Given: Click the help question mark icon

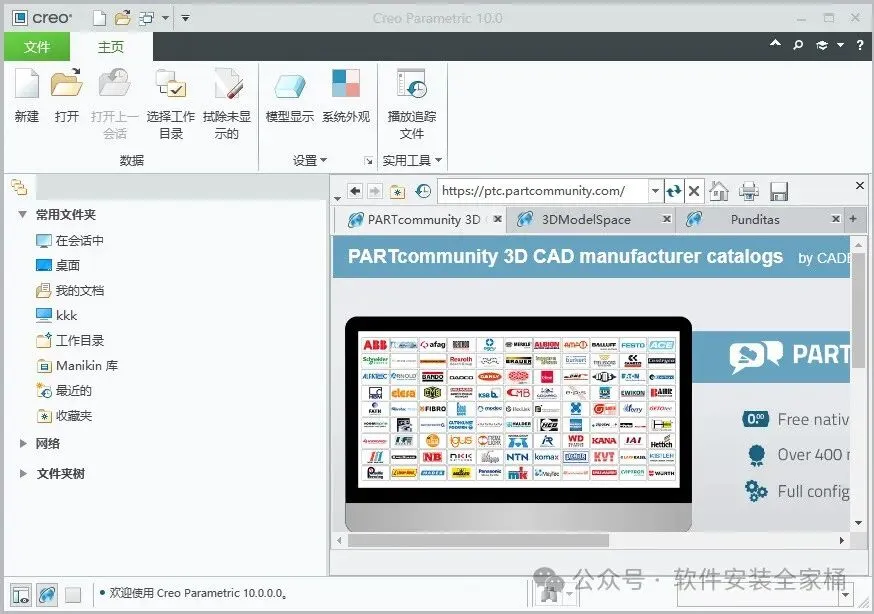Looking at the screenshot, I should coord(860,45).
